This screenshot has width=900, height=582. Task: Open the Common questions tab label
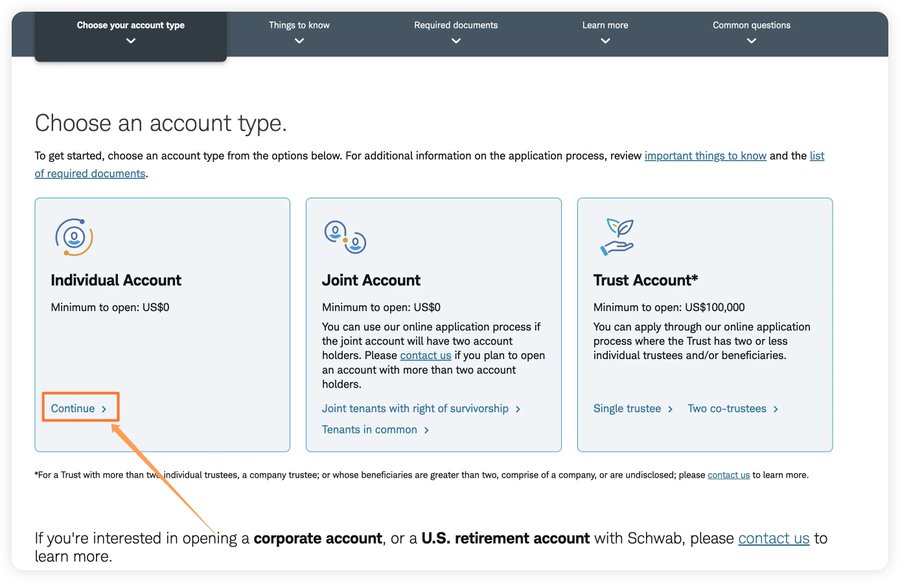[x=751, y=25]
